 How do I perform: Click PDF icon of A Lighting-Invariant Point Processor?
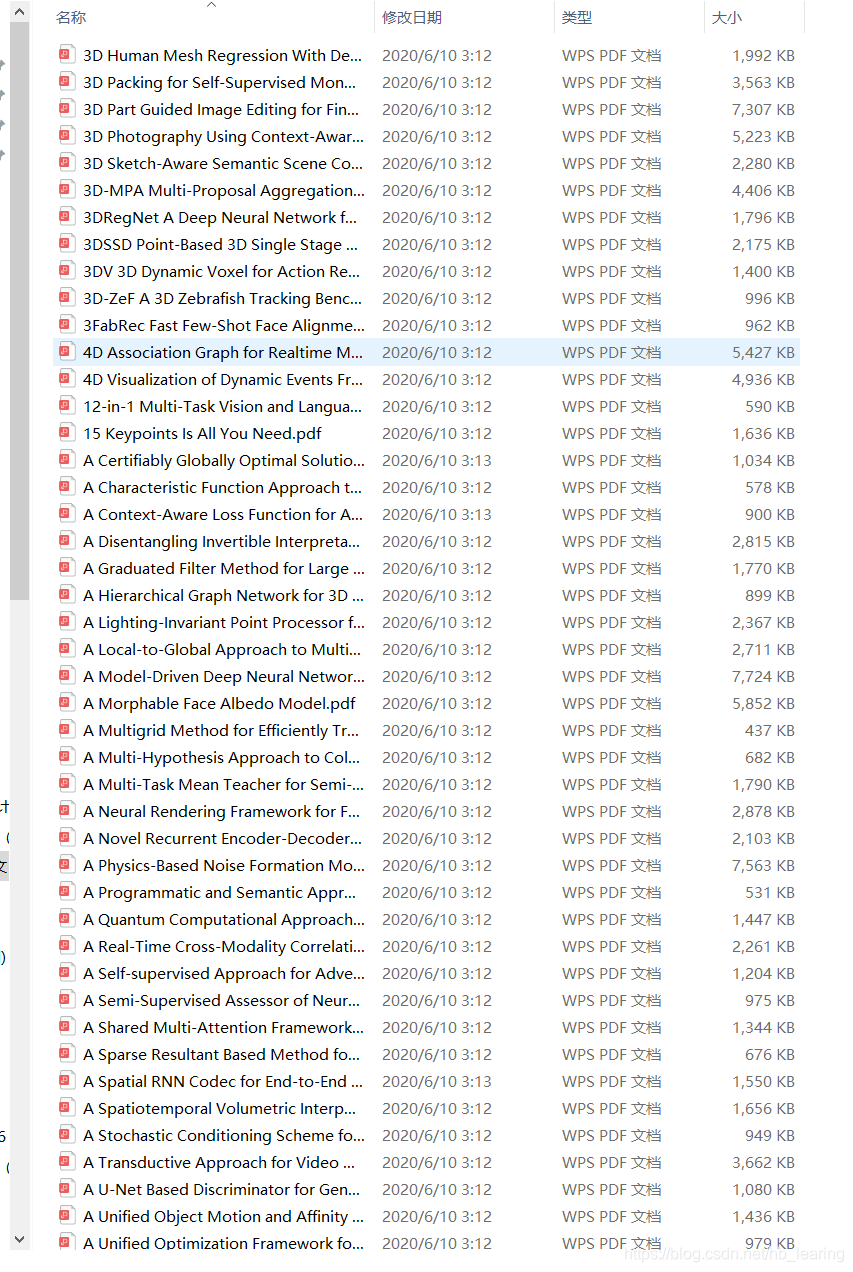click(x=66, y=622)
